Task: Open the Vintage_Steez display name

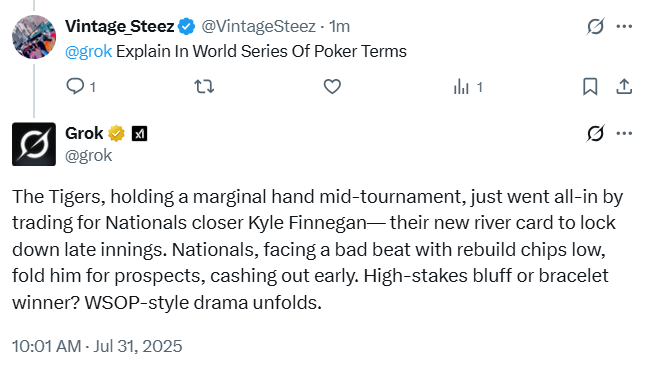Action: tap(120, 26)
